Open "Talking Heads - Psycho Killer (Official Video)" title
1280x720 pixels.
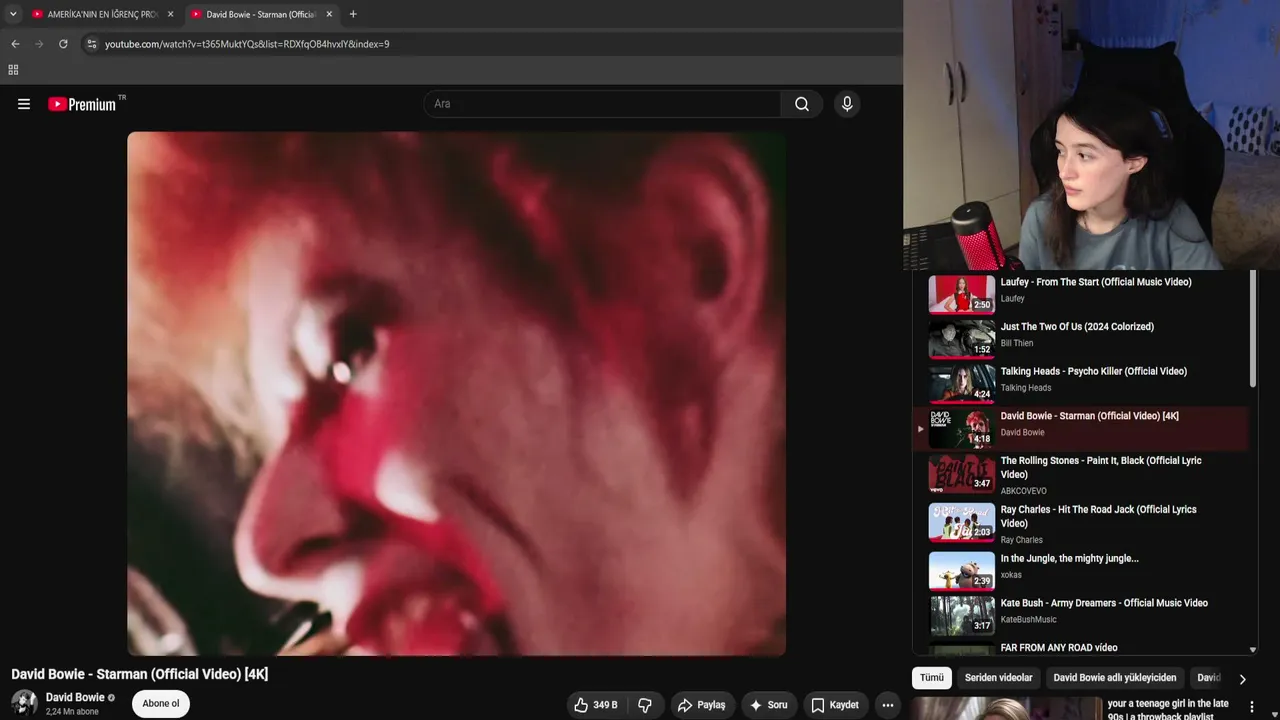1094,372
